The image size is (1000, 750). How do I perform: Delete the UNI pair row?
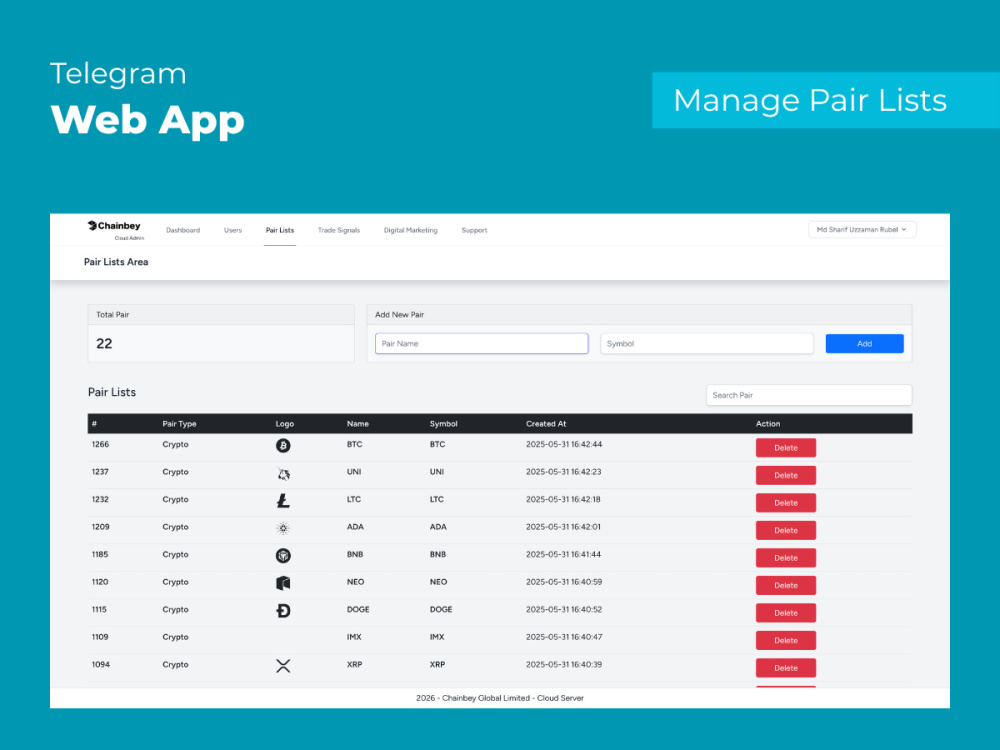coord(786,475)
